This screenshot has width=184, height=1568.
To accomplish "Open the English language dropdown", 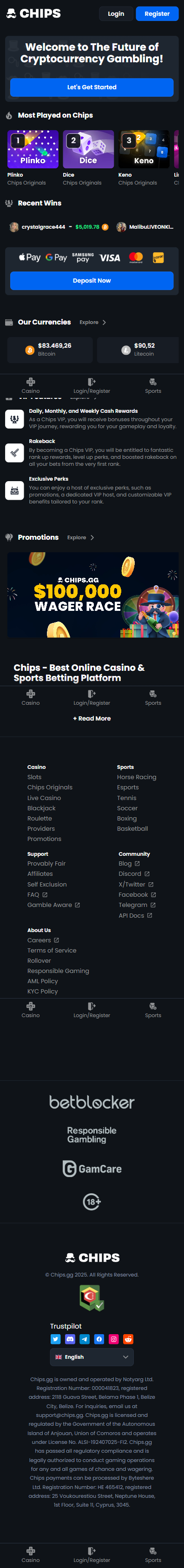I will pos(92,1357).
